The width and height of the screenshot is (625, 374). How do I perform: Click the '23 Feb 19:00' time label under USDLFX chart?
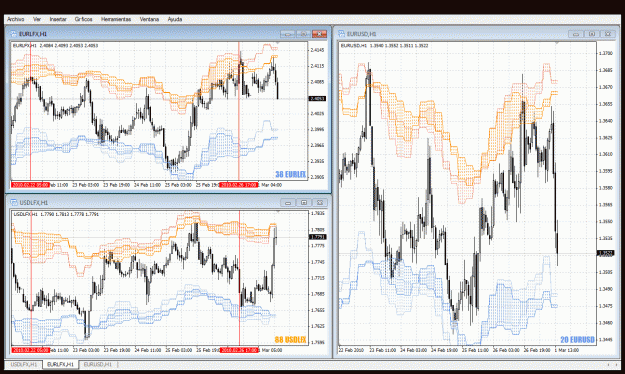pos(117,350)
